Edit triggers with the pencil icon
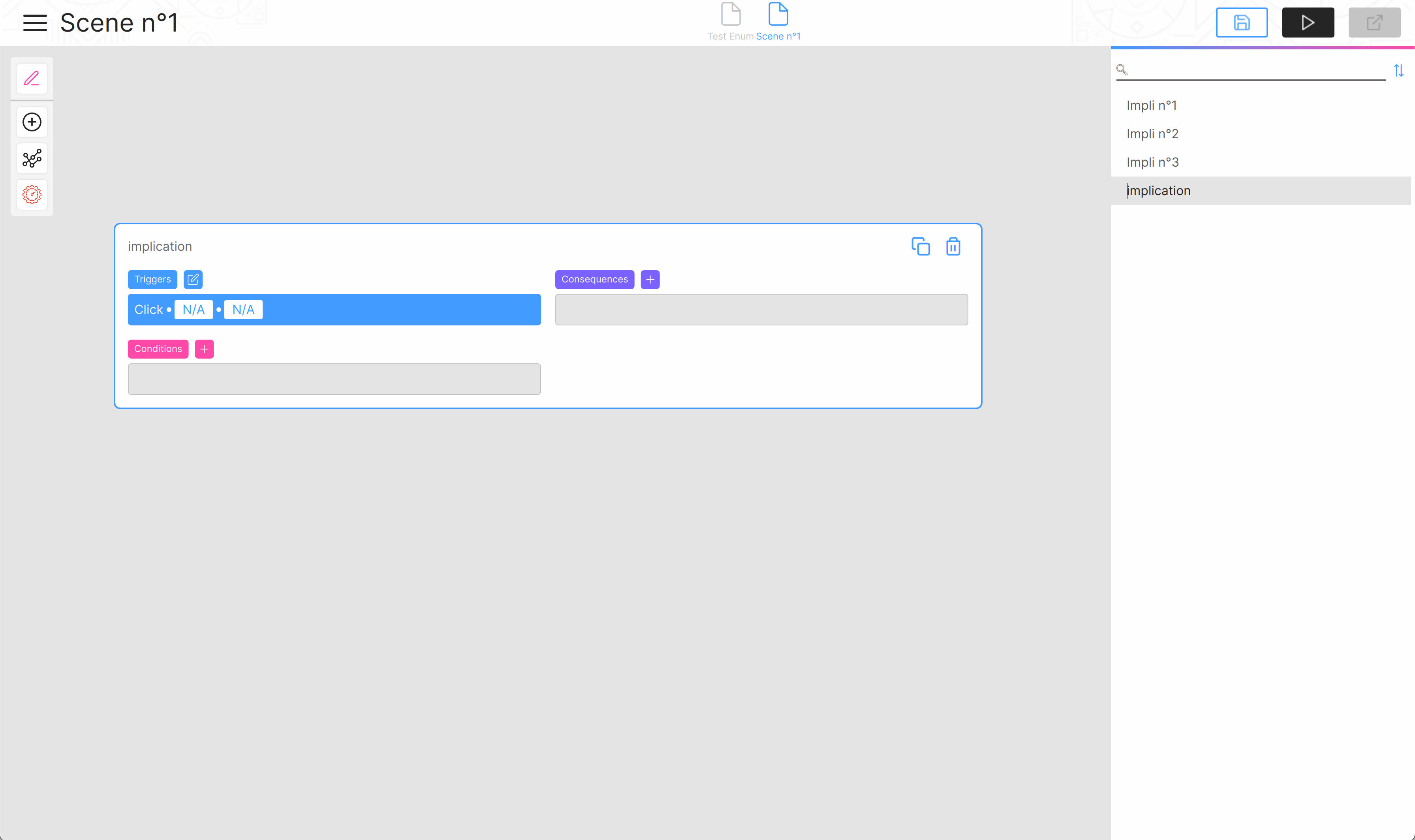This screenshot has width=1415, height=840. click(x=193, y=279)
